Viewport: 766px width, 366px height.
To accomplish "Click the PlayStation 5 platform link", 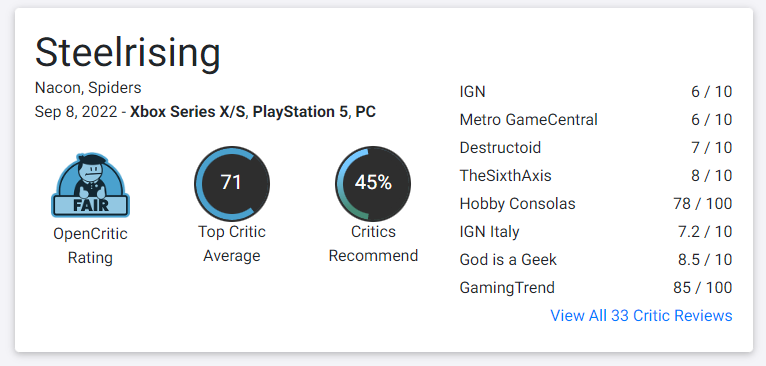I will (301, 112).
